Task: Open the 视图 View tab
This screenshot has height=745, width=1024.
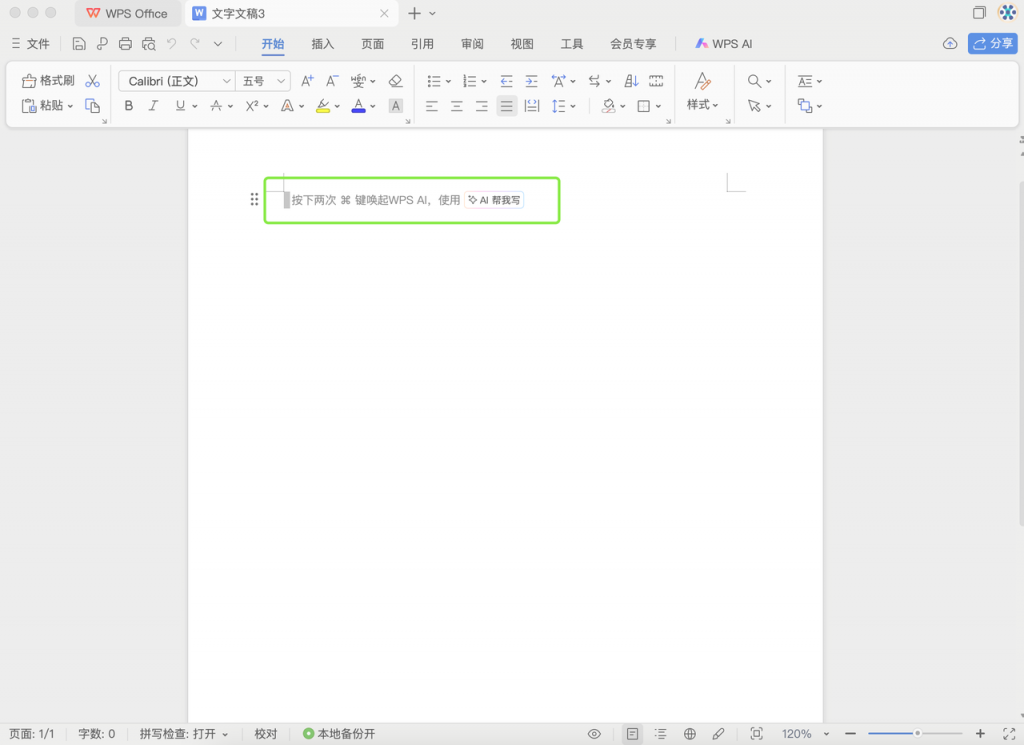Action: tap(522, 44)
